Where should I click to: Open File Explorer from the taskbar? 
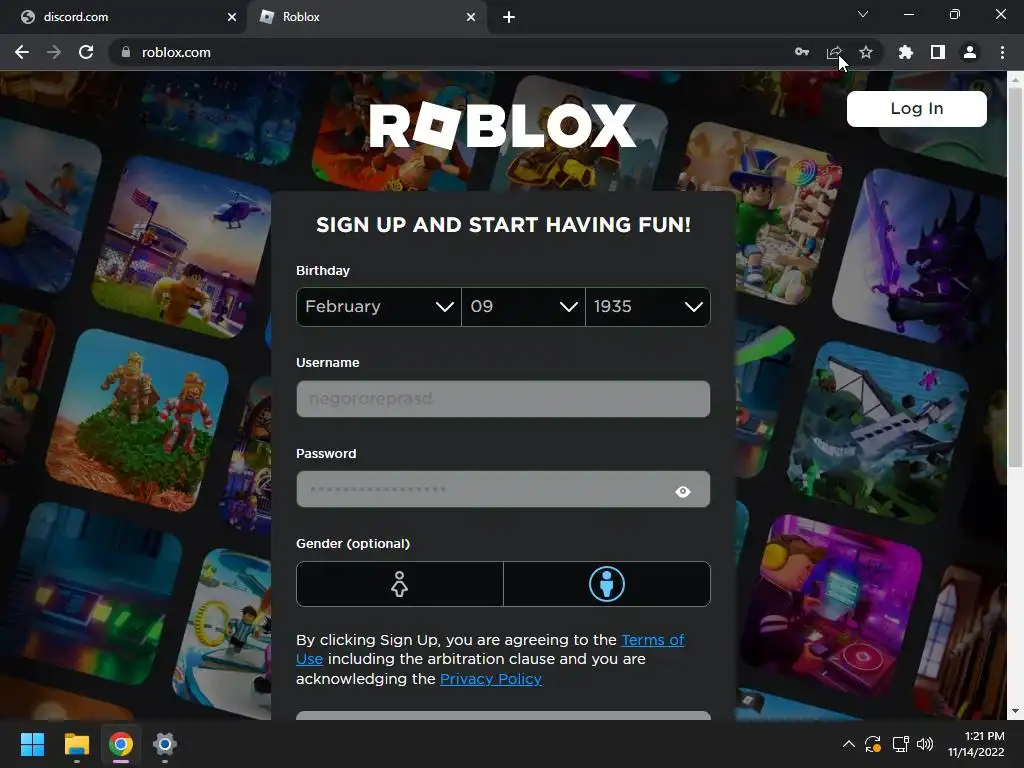coord(76,744)
